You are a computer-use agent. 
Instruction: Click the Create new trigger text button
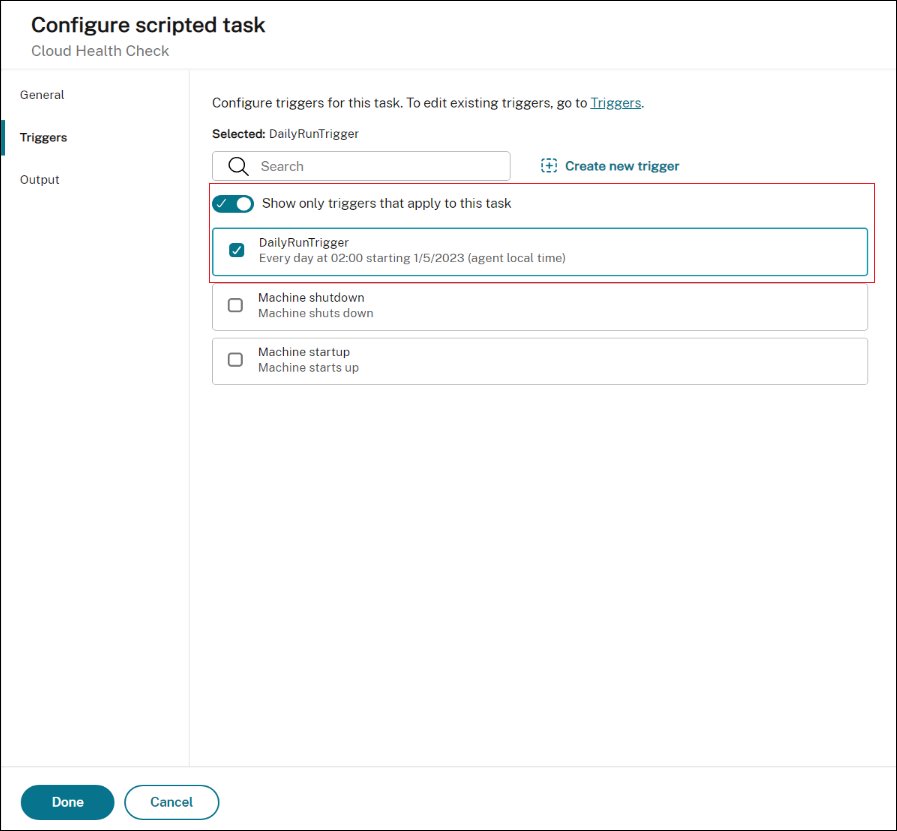point(621,166)
